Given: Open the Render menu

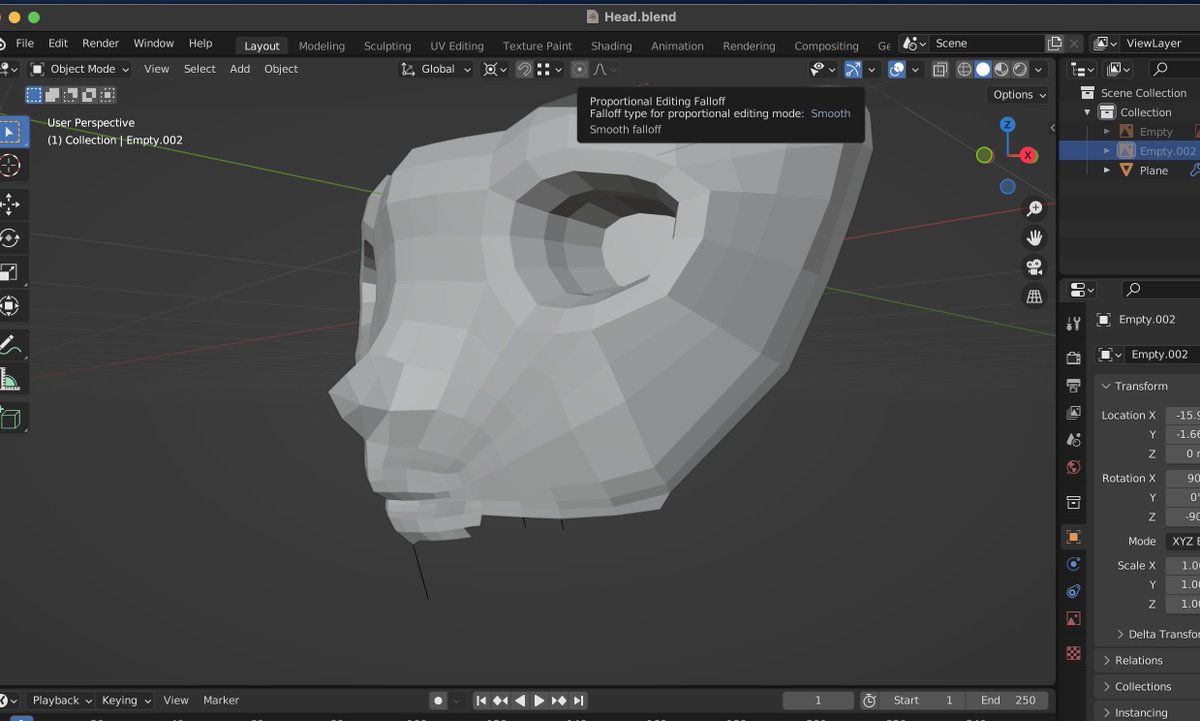Looking at the screenshot, I should [100, 44].
